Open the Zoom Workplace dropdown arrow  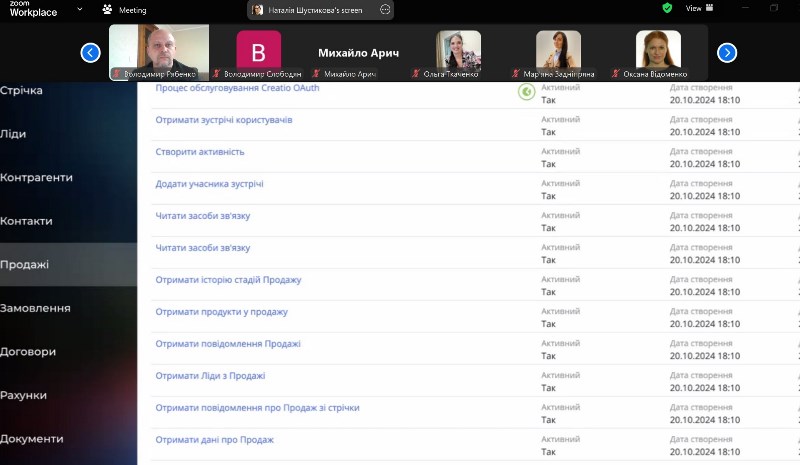coord(80,9)
